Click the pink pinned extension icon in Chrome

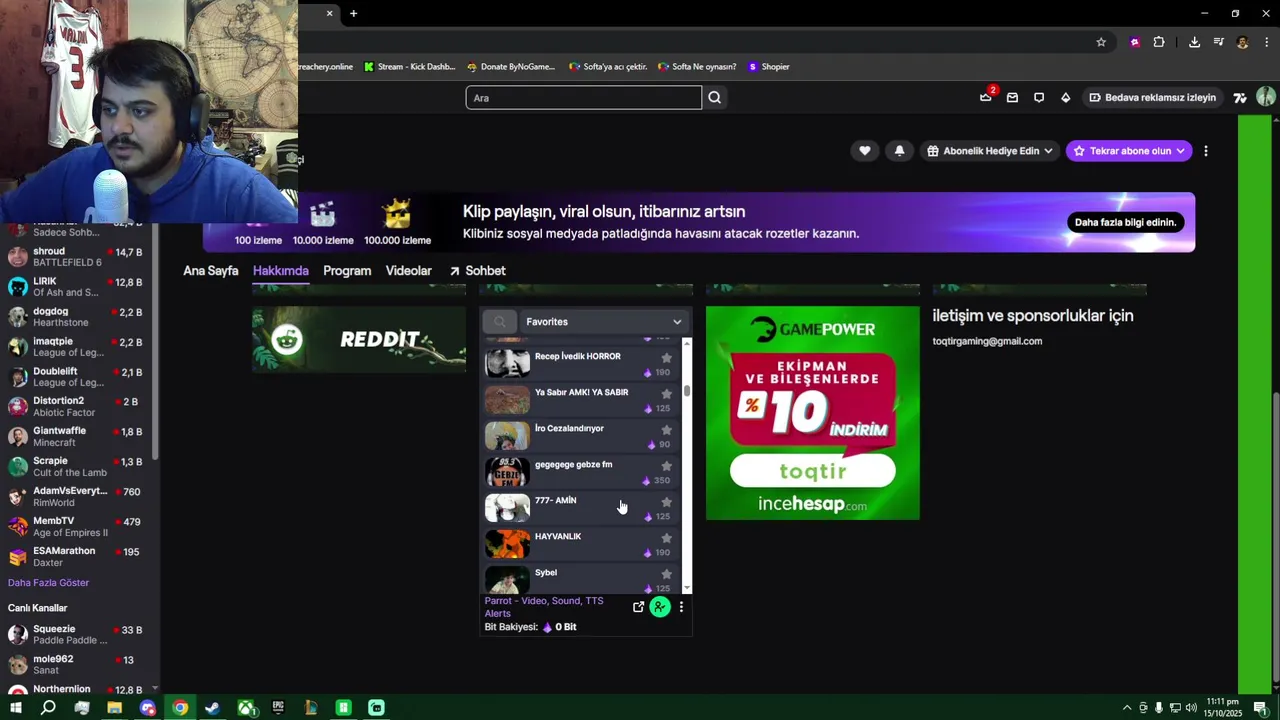(1135, 42)
